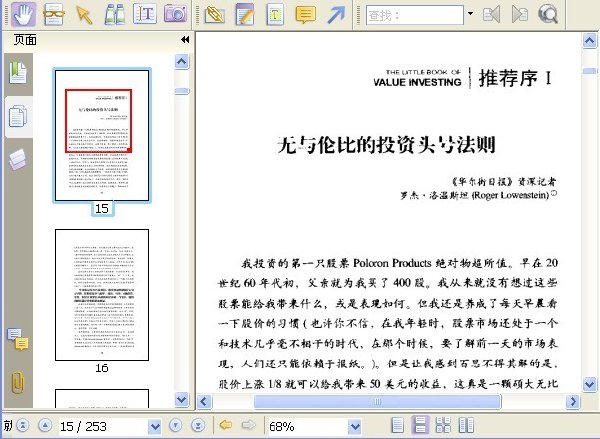Switch to single page layout view

tap(398, 425)
